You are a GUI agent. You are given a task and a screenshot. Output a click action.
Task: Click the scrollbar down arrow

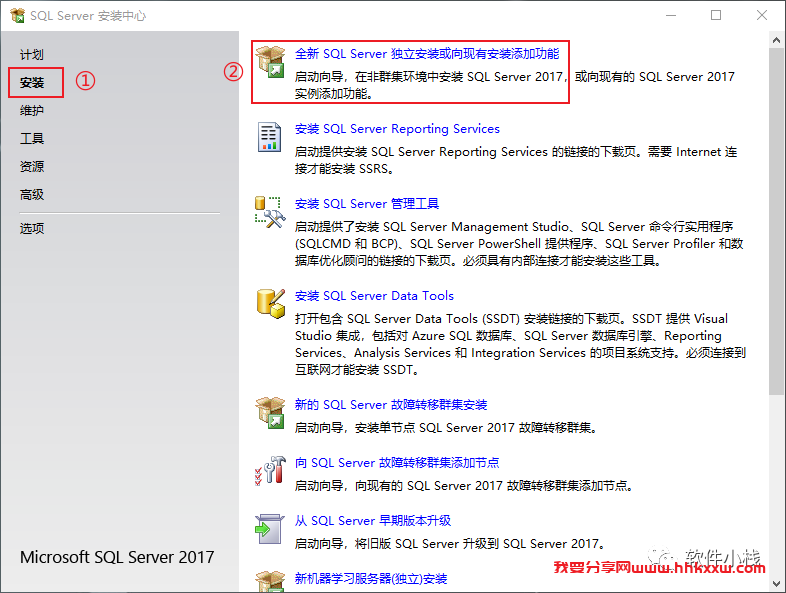coord(776,584)
